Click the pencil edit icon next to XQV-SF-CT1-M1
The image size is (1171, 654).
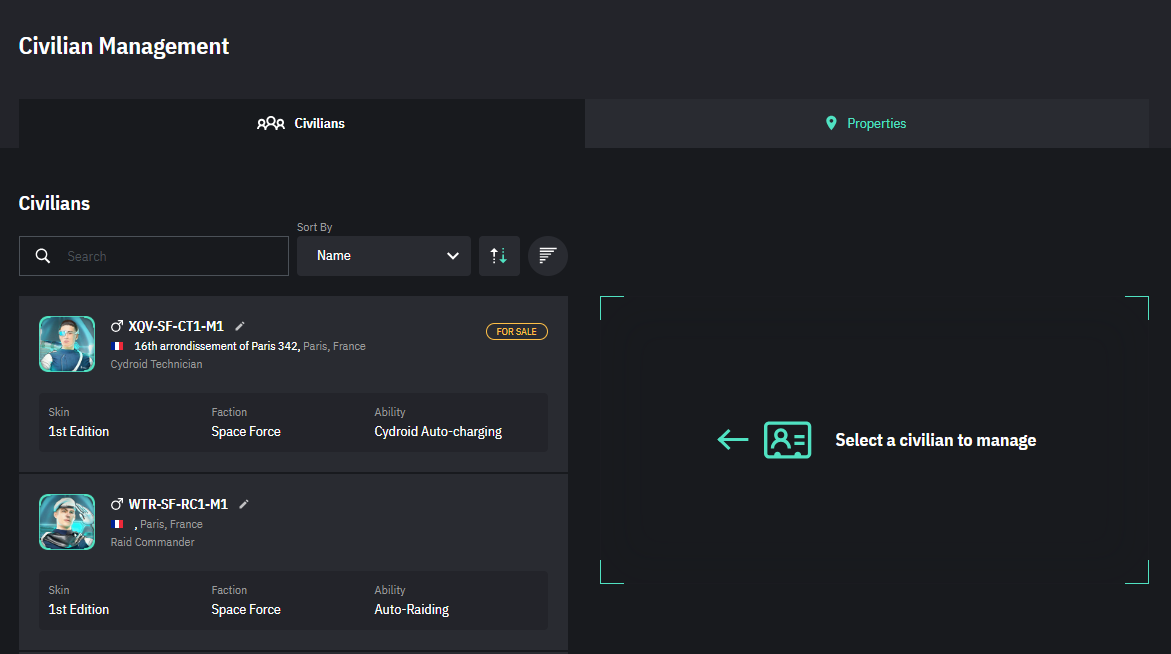coord(240,326)
